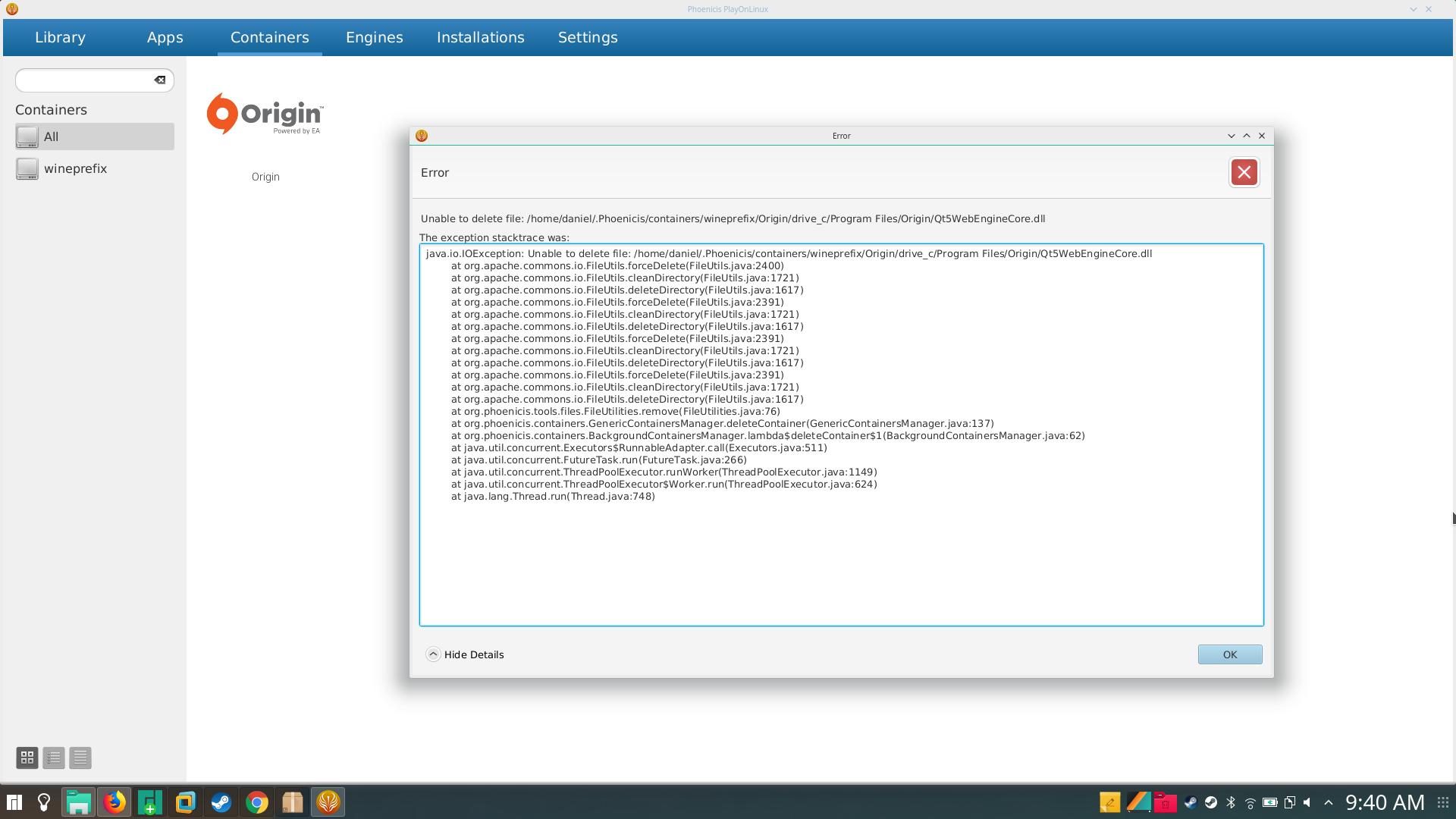This screenshot has height=819, width=1456.
Task: Switch to grid icons view
Action: (27, 758)
